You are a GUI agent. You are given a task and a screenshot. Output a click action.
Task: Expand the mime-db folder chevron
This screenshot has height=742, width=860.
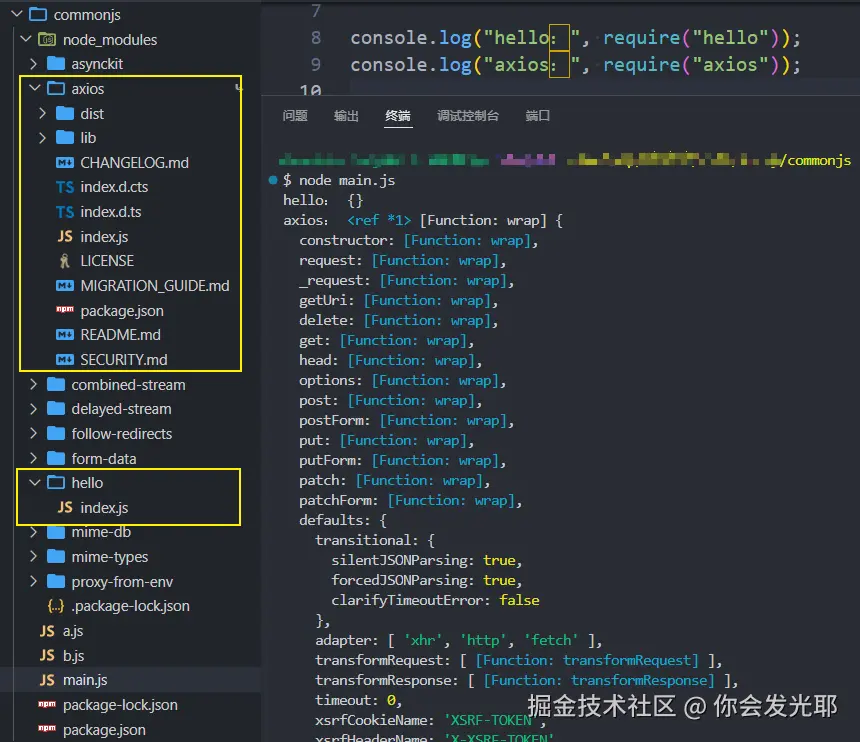33,531
